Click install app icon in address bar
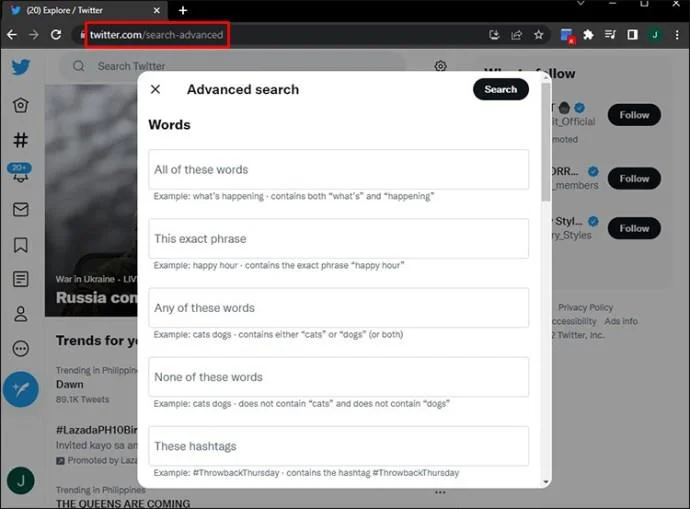Viewport: 690px width, 509px height. (495, 35)
